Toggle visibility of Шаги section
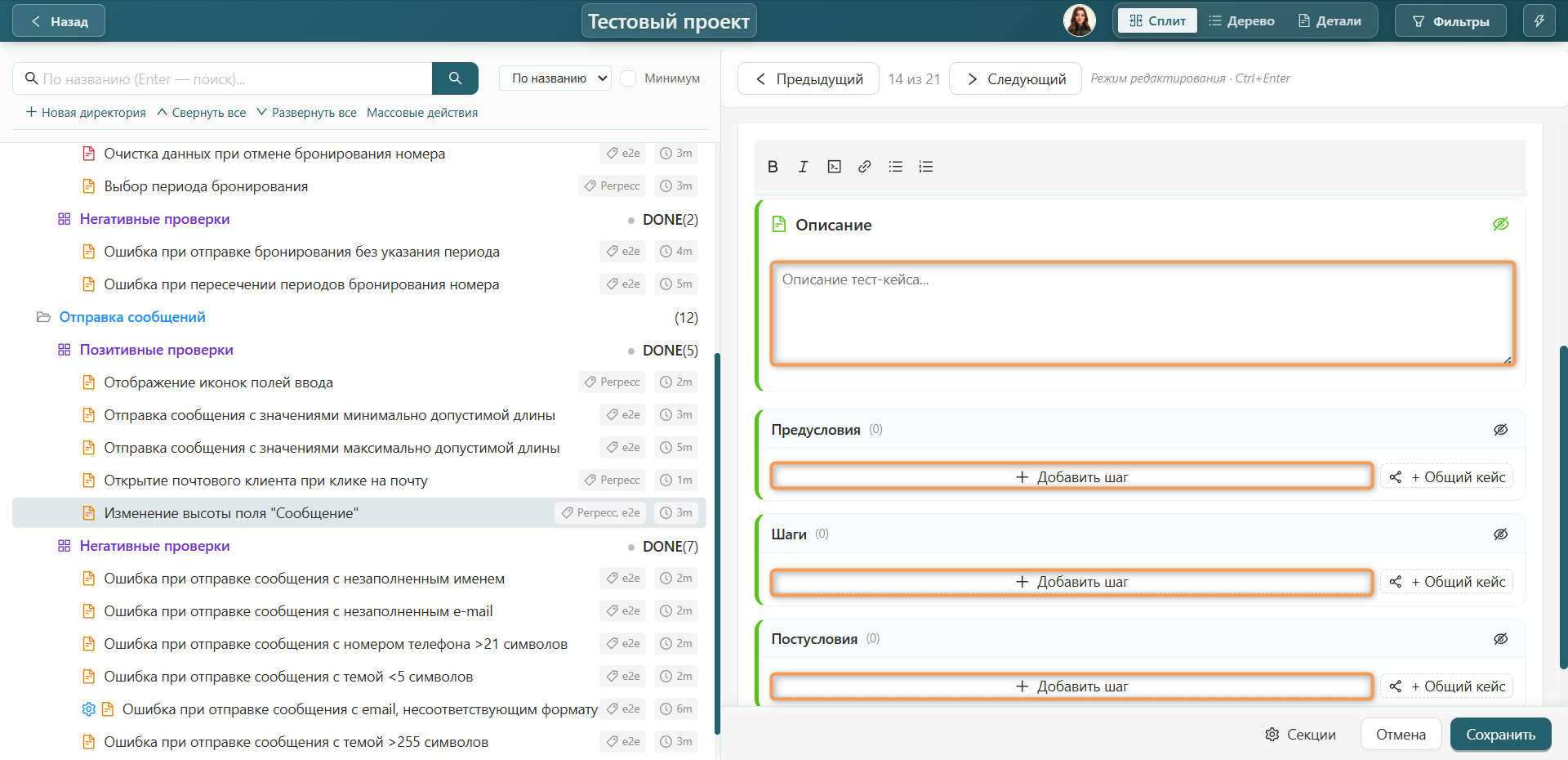The image size is (1568, 760). point(1501,534)
